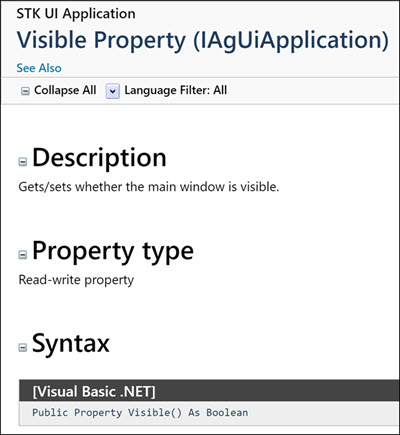Click the word Boolean in the code
Screen dimensions: 400x435
point(227,412)
